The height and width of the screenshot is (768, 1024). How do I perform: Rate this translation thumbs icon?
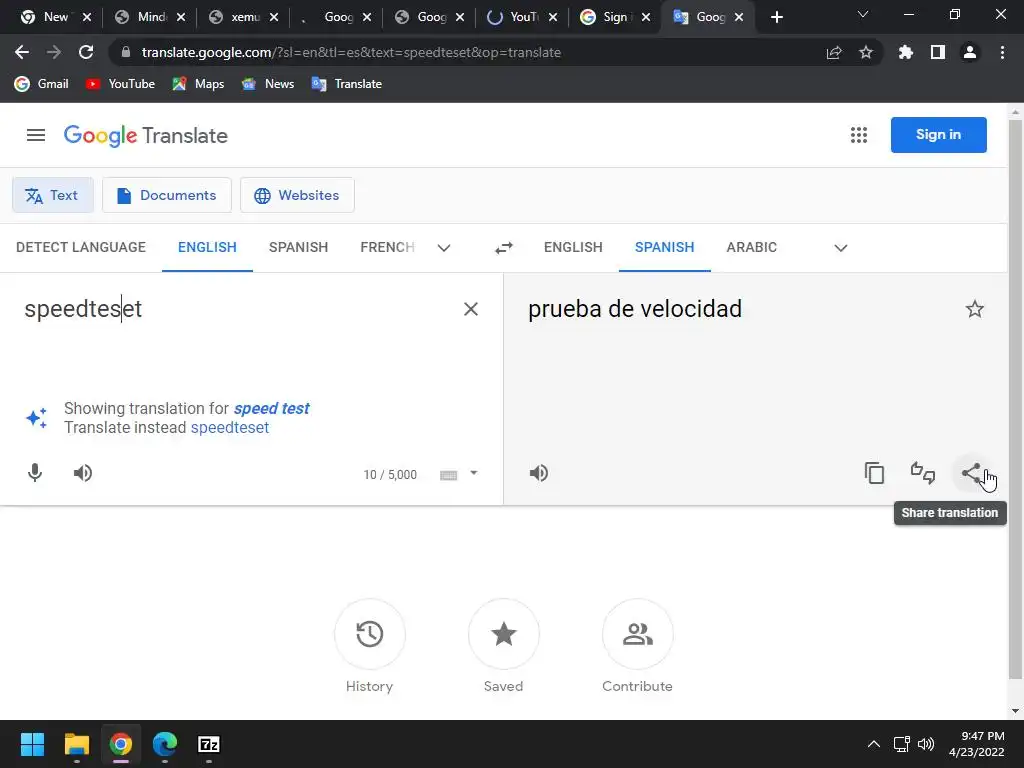[x=923, y=473]
